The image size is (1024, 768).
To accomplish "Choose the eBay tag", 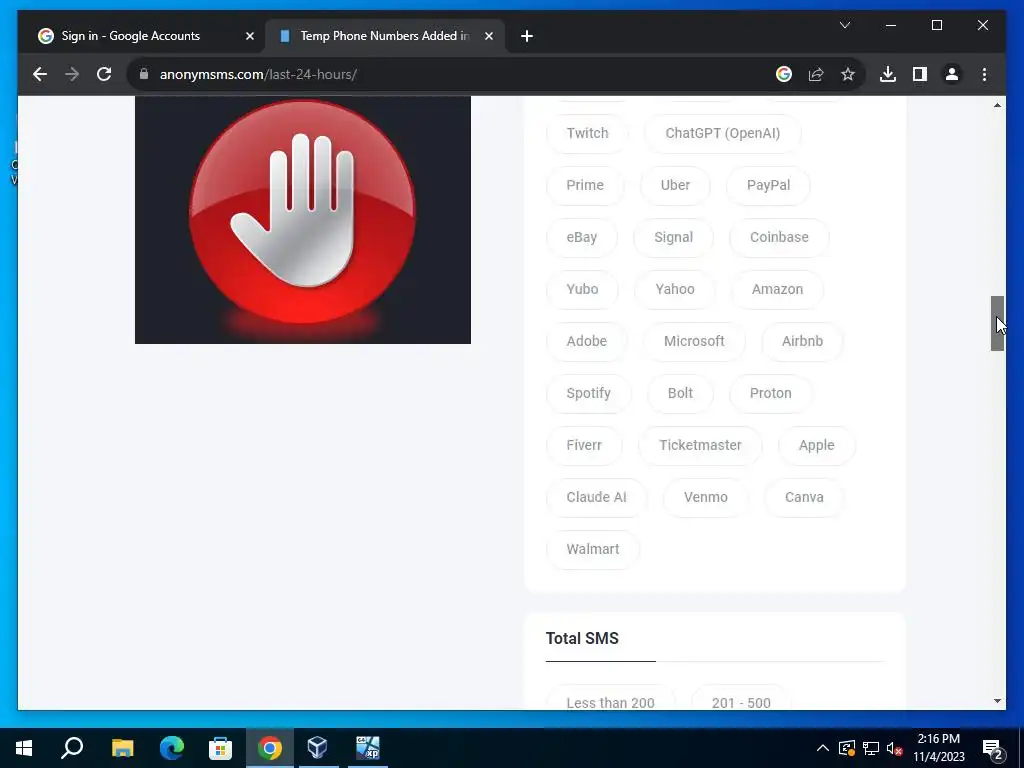I will click(x=582, y=237).
